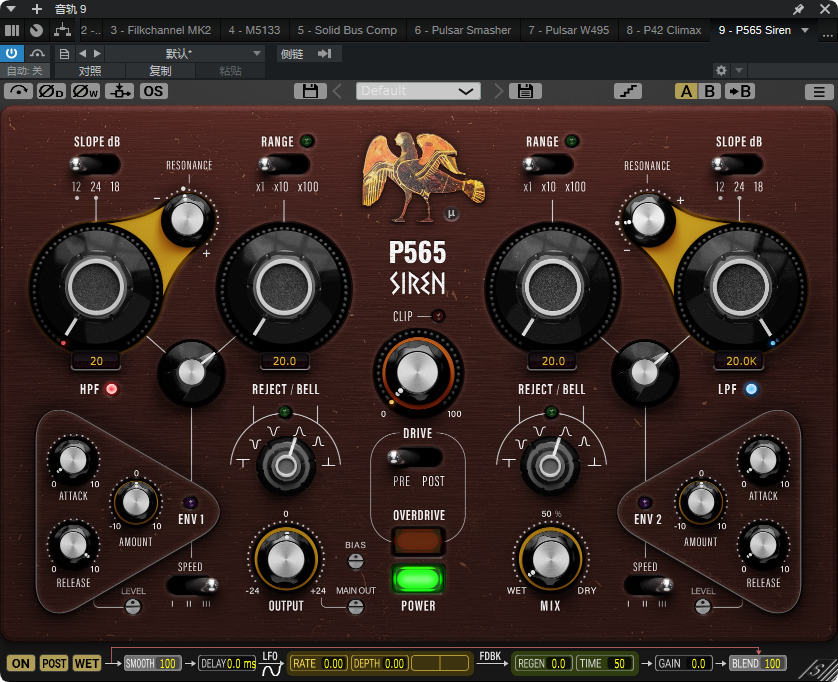
Task: Click the BLEND 100 value field
Action: coord(758,663)
